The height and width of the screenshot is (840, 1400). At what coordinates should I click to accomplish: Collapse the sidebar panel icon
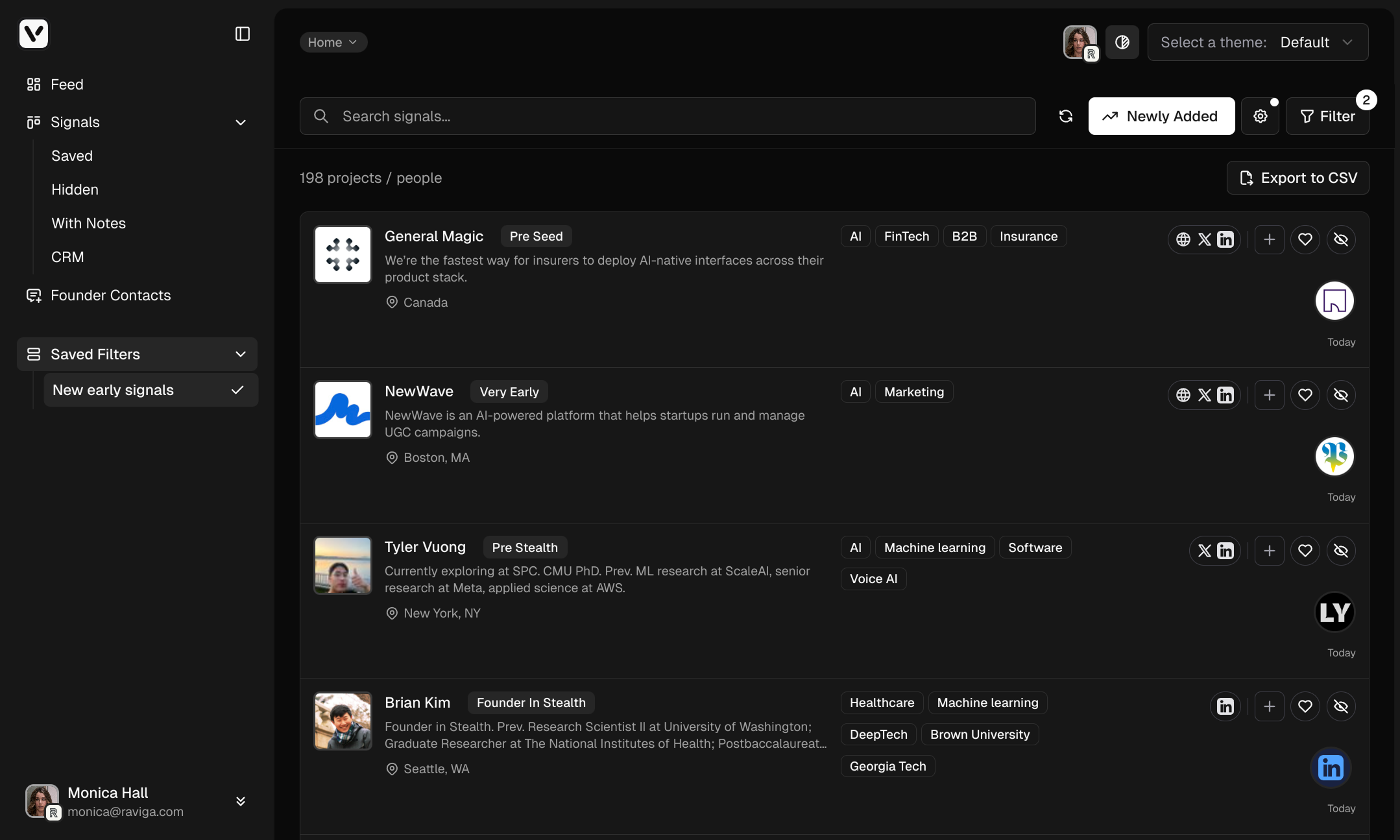coord(243,34)
